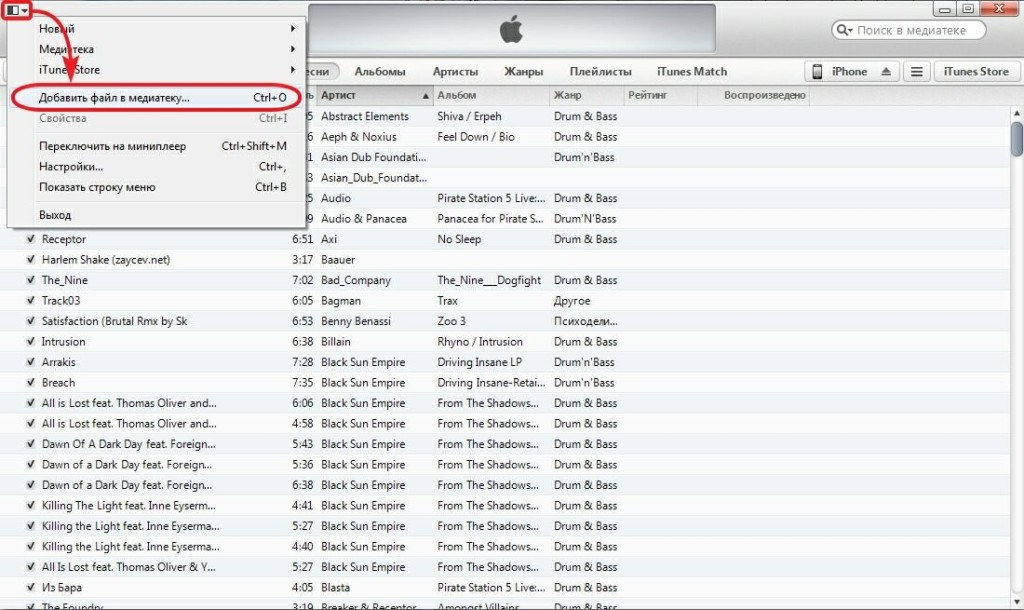Disable the Intrusion track checkbox
Viewport: 1024px width, 610px height.
point(30,342)
